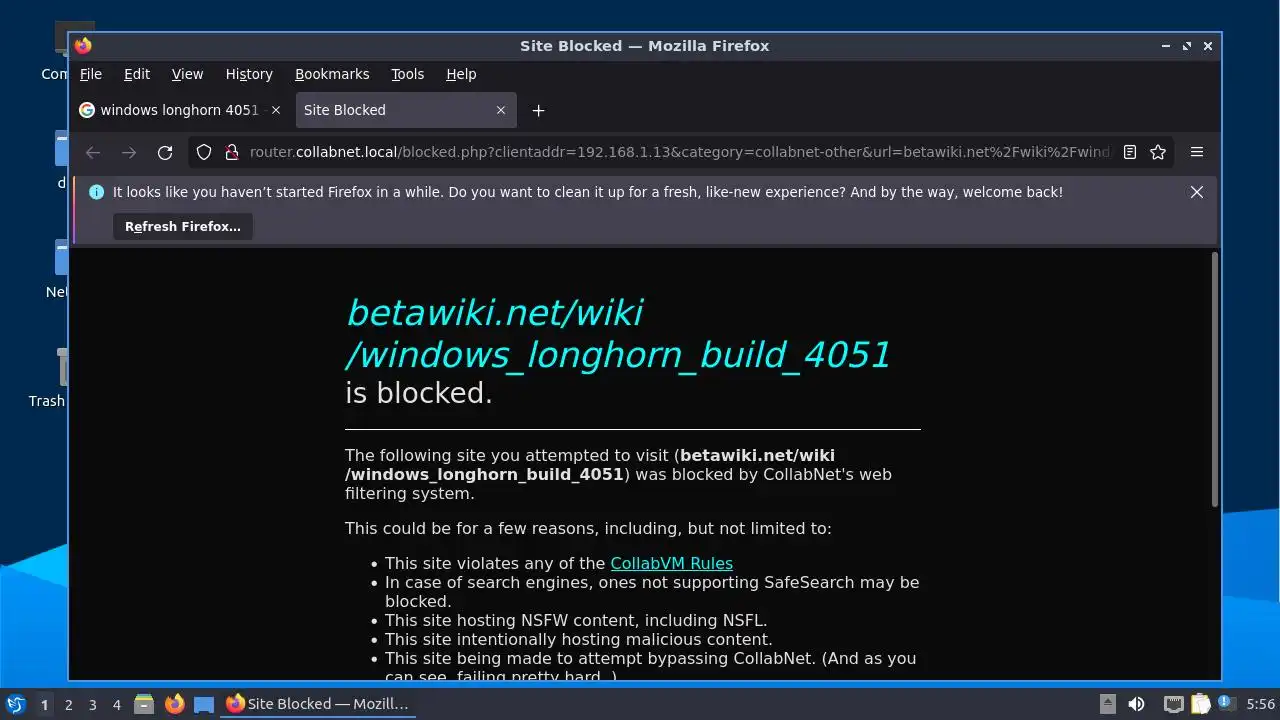
Task: Click the URL address bar field
Action: 680,152
